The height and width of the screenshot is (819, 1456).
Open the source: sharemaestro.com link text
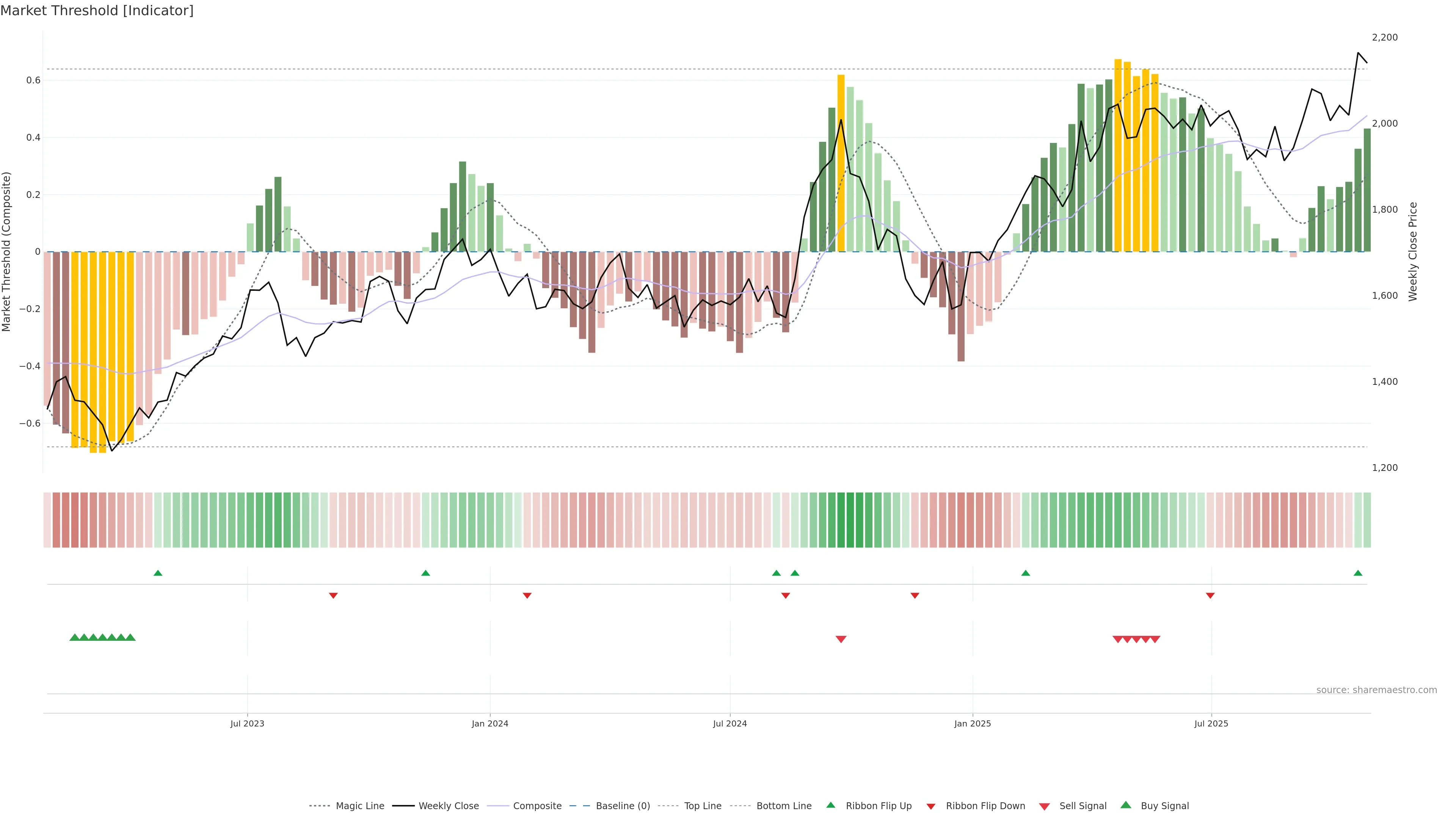pyautogui.click(x=1376, y=690)
